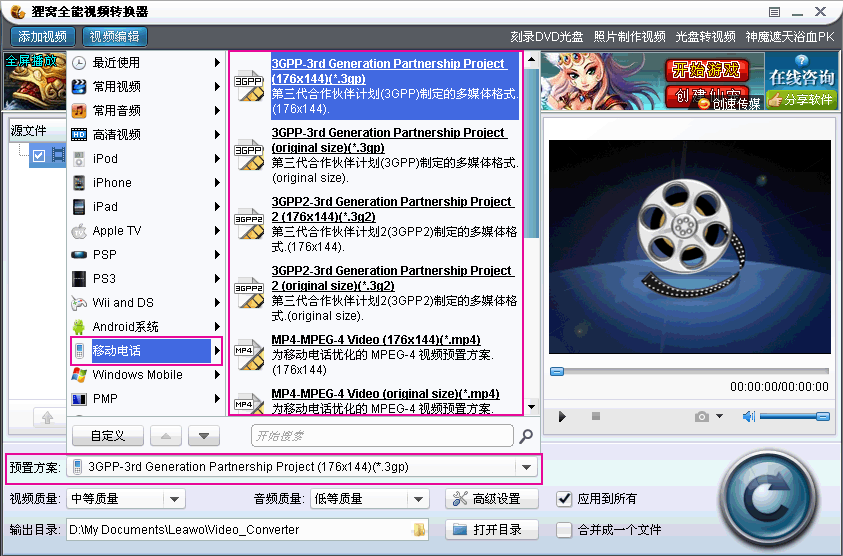Image resolution: width=843 pixels, height=556 pixels.
Task: Click the PSP console icon
Action: [x=79, y=254]
